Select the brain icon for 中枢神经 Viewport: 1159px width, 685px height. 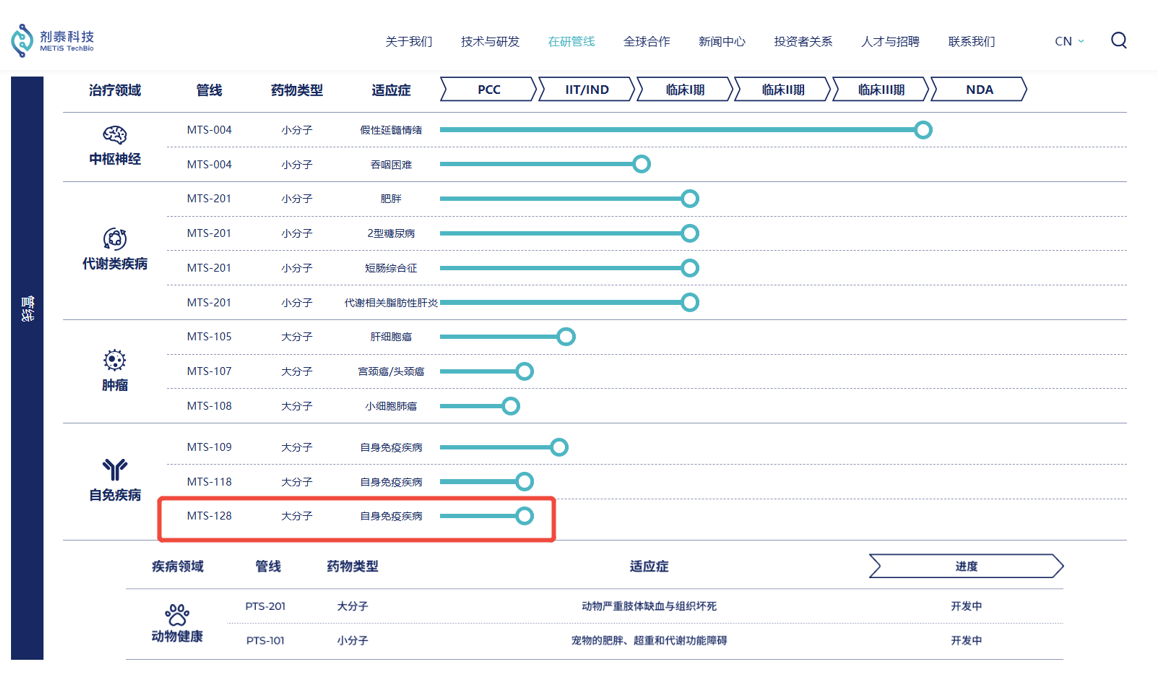tap(115, 134)
